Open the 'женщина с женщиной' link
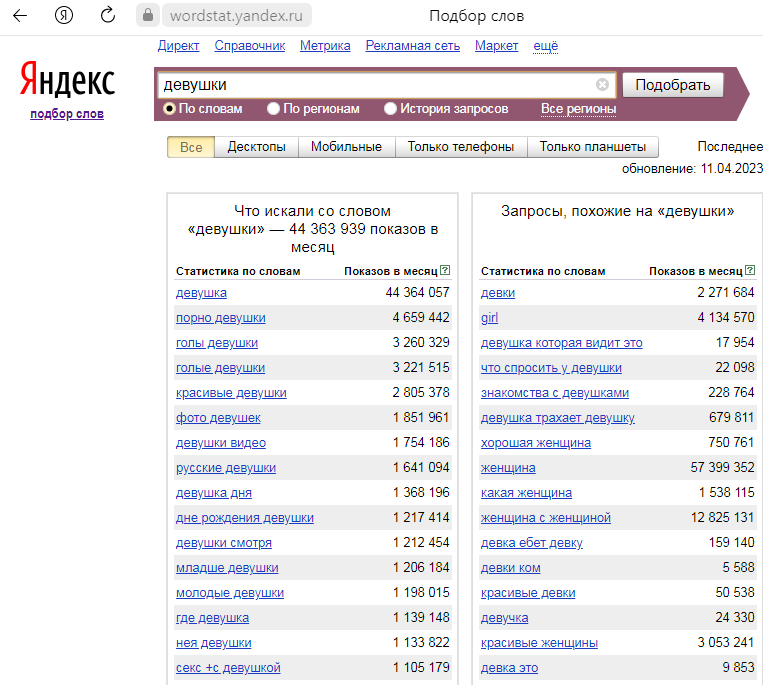The width and height of the screenshot is (763, 685). click(546, 518)
